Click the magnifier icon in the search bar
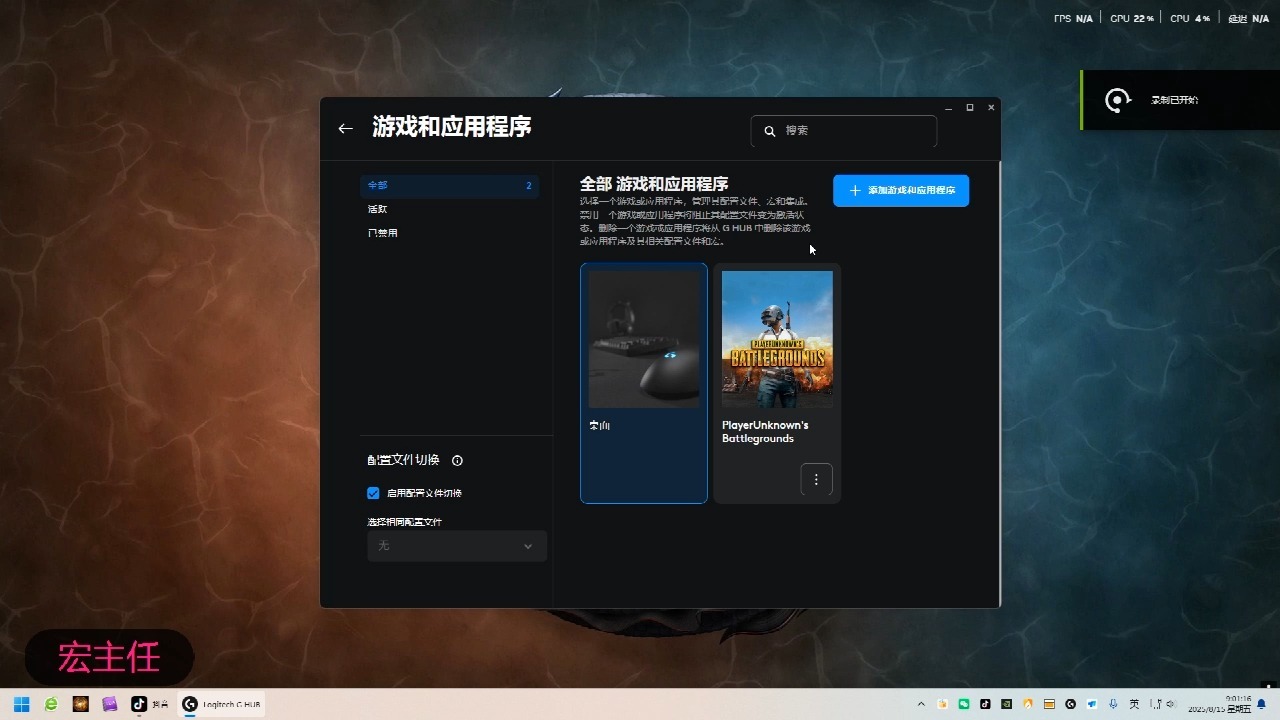 tap(769, 130)
